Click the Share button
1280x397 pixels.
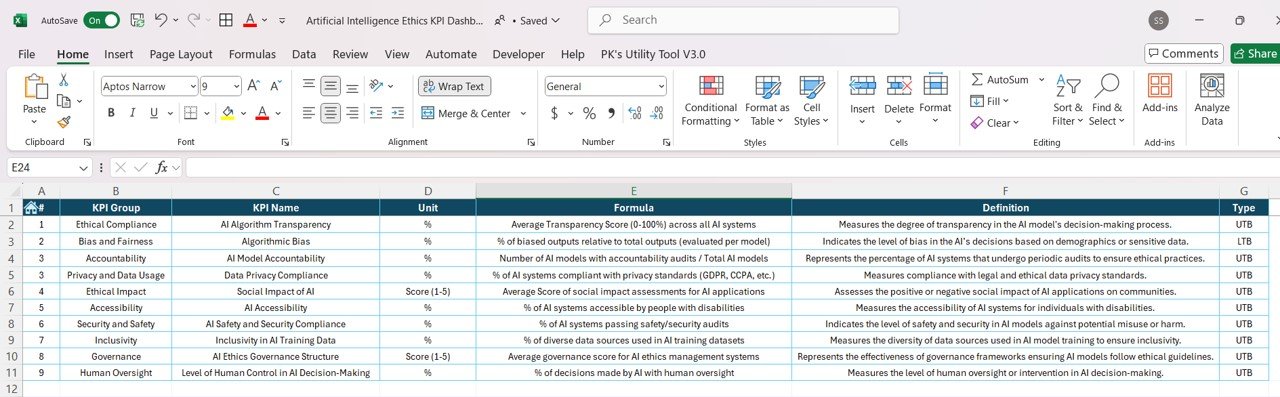pyautogui.click(x=1255, y=54)
